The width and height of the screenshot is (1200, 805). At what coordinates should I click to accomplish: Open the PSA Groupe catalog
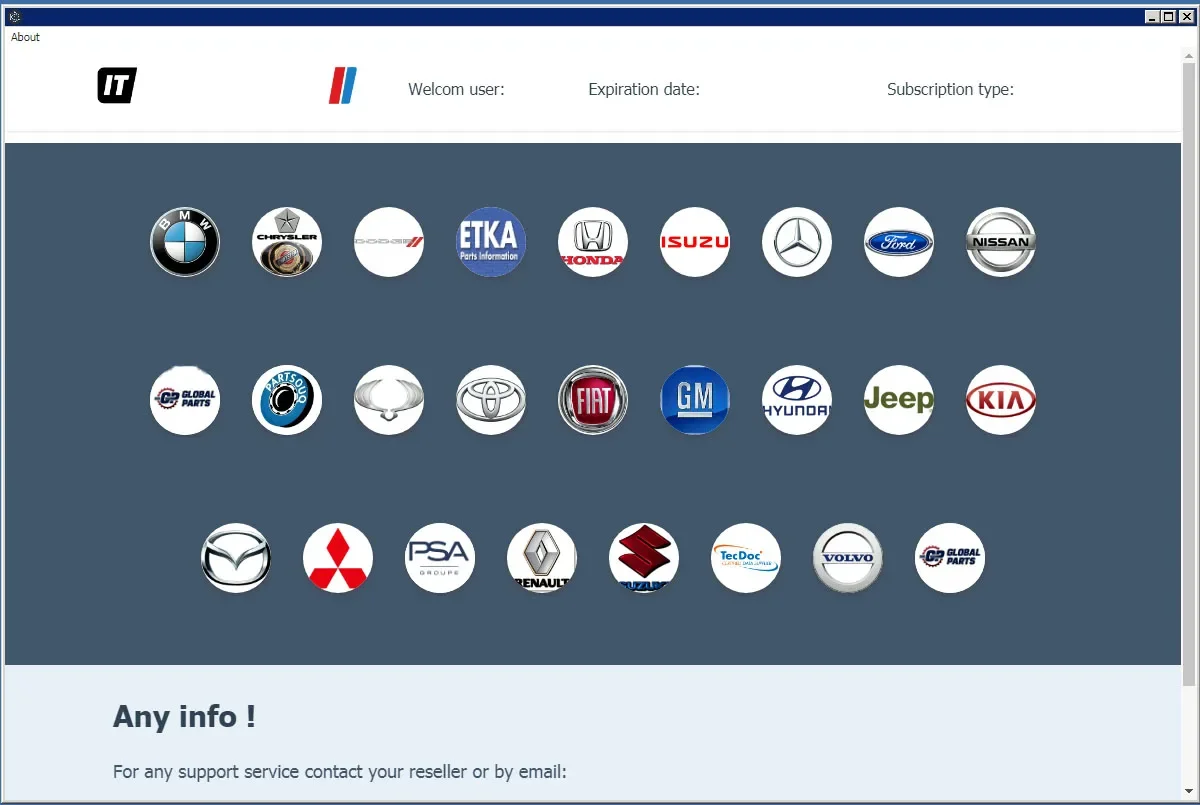440,558
